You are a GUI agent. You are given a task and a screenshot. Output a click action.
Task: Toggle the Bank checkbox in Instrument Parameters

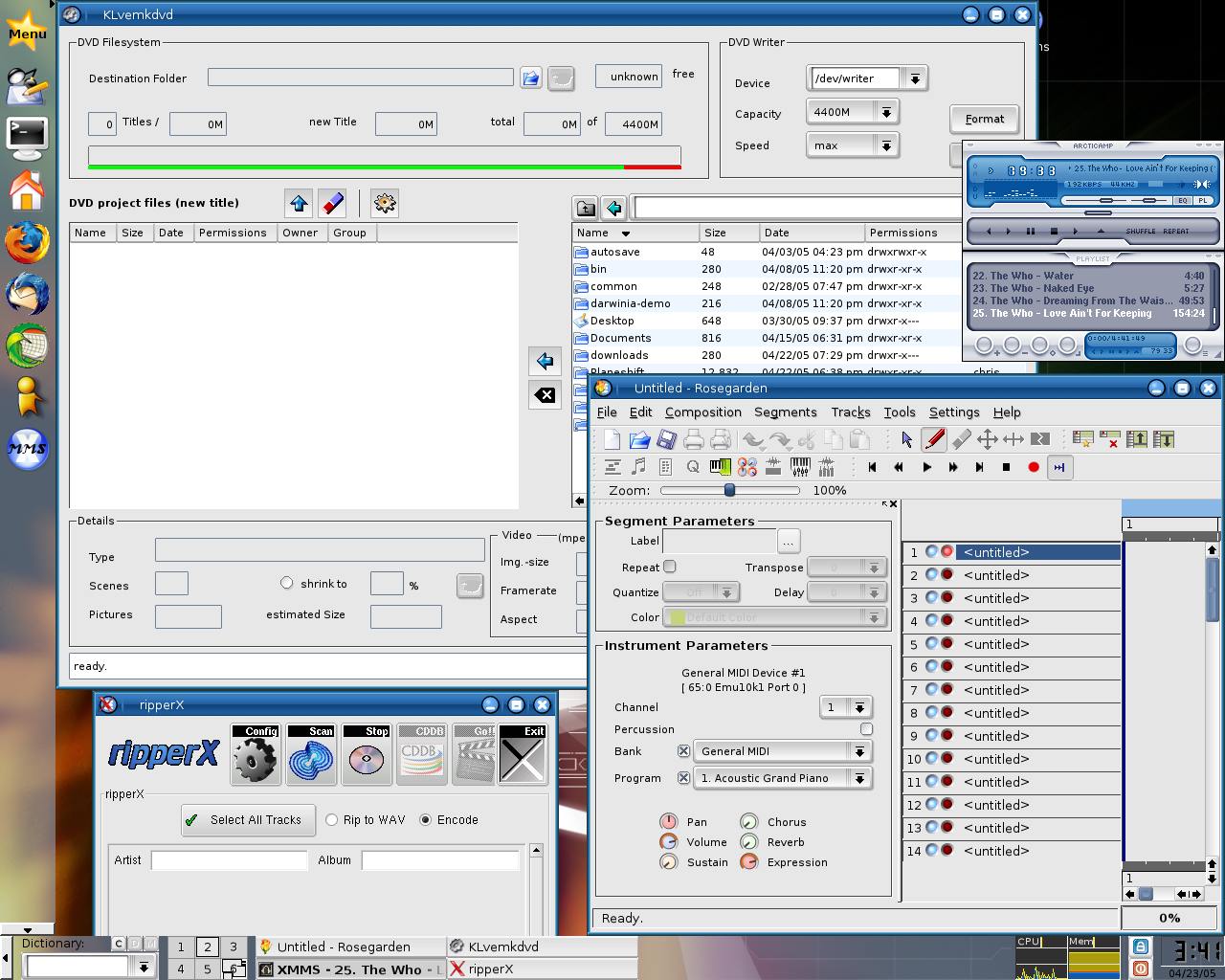click(683, 751)
